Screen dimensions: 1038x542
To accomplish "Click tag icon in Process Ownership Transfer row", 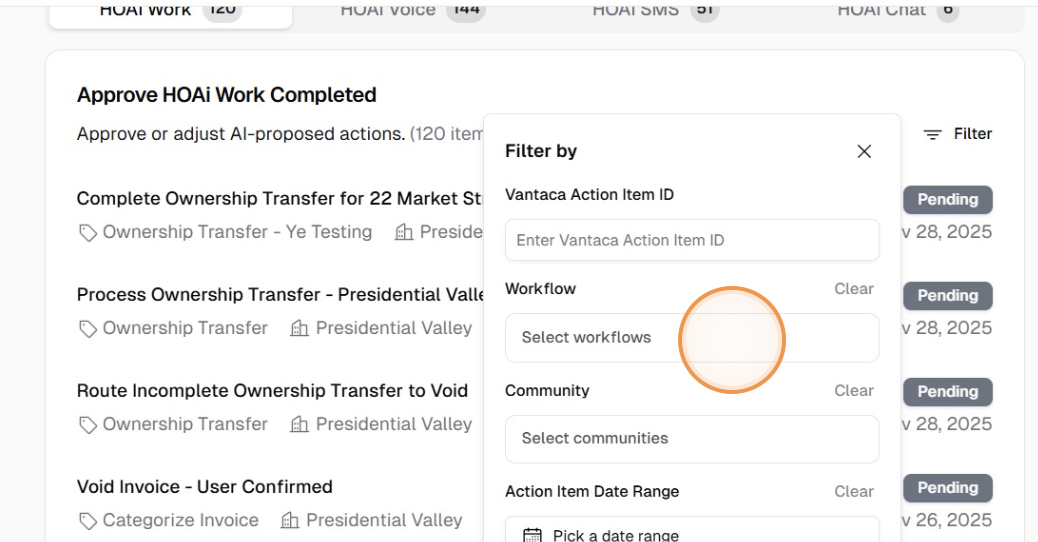I will coord(88,329).
